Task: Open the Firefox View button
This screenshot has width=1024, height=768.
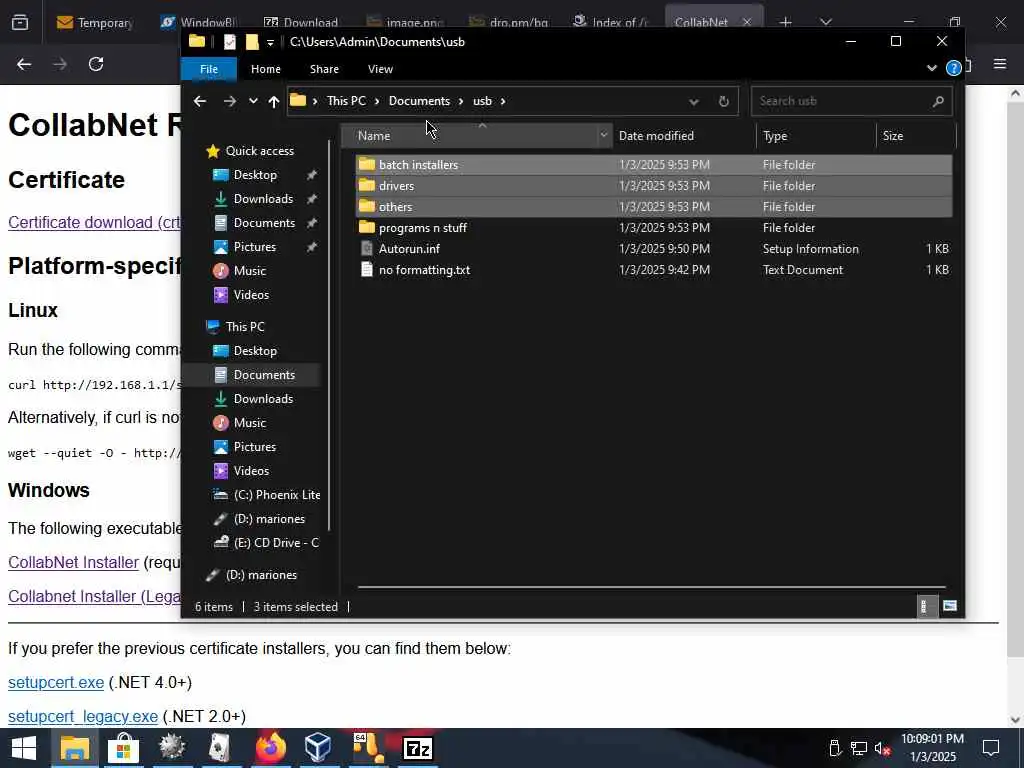Action: click(20, 23)
